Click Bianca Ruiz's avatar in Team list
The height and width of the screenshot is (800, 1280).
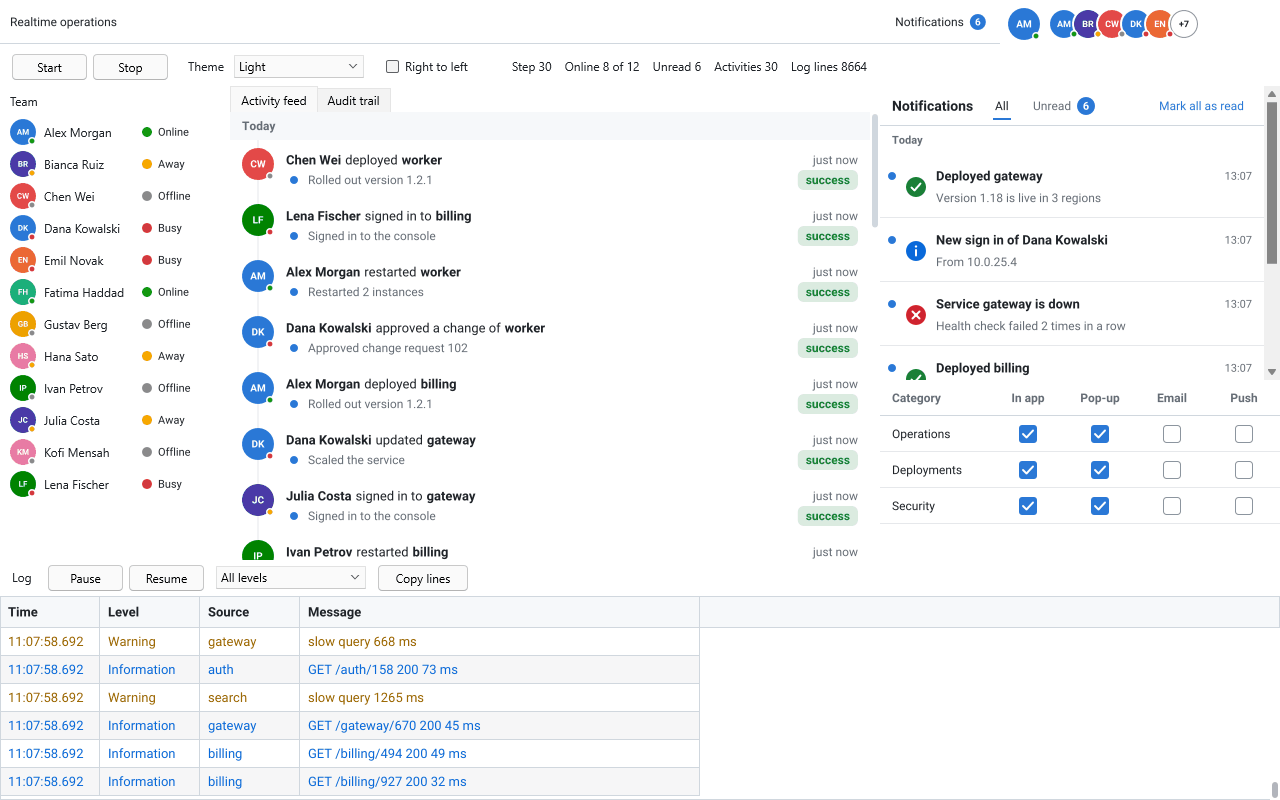(x=23, y=164)
